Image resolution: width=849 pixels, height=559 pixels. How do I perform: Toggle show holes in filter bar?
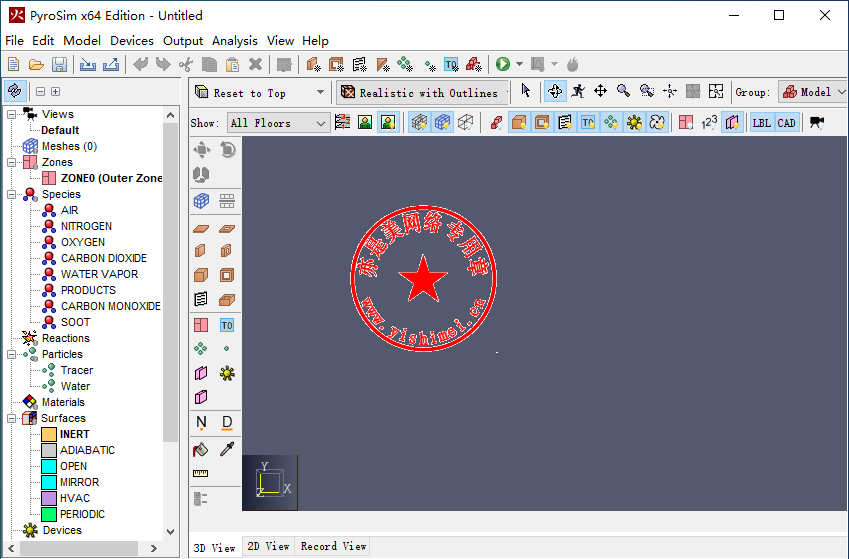pos(542,123)
